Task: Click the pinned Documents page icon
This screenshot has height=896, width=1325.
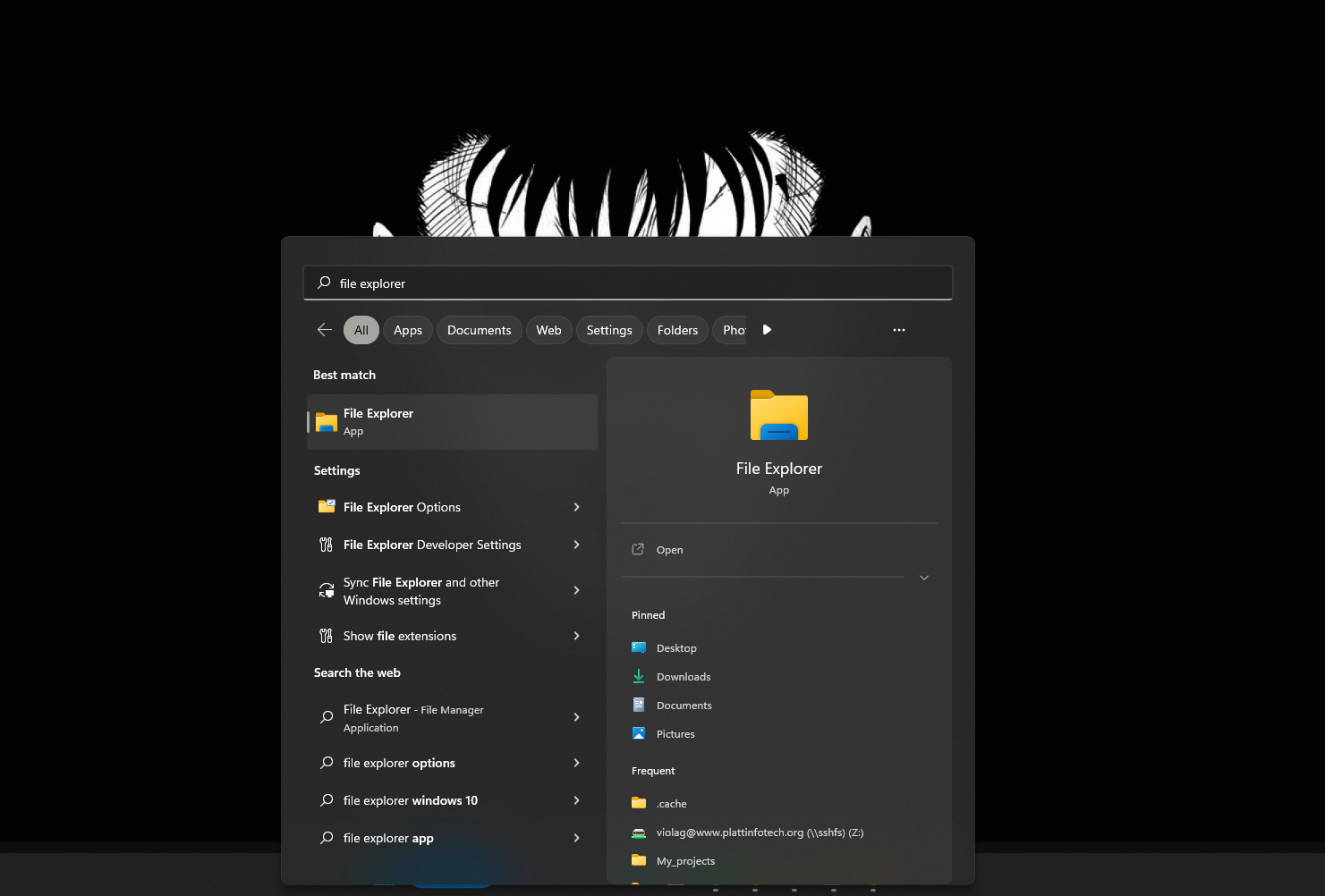Action: (x=639, y=705)
